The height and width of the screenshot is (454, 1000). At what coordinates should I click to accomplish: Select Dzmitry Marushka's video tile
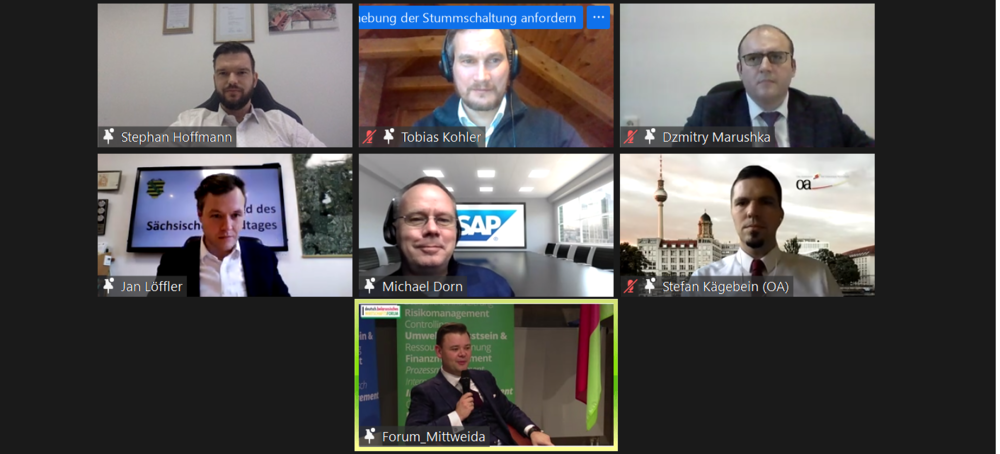point(747,75)
